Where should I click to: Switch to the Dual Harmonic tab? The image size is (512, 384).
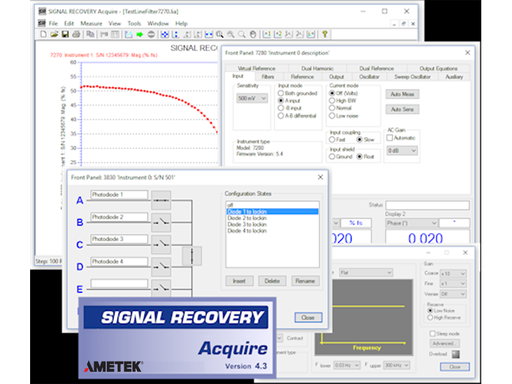pyautogui.click(x=317, y=68)
